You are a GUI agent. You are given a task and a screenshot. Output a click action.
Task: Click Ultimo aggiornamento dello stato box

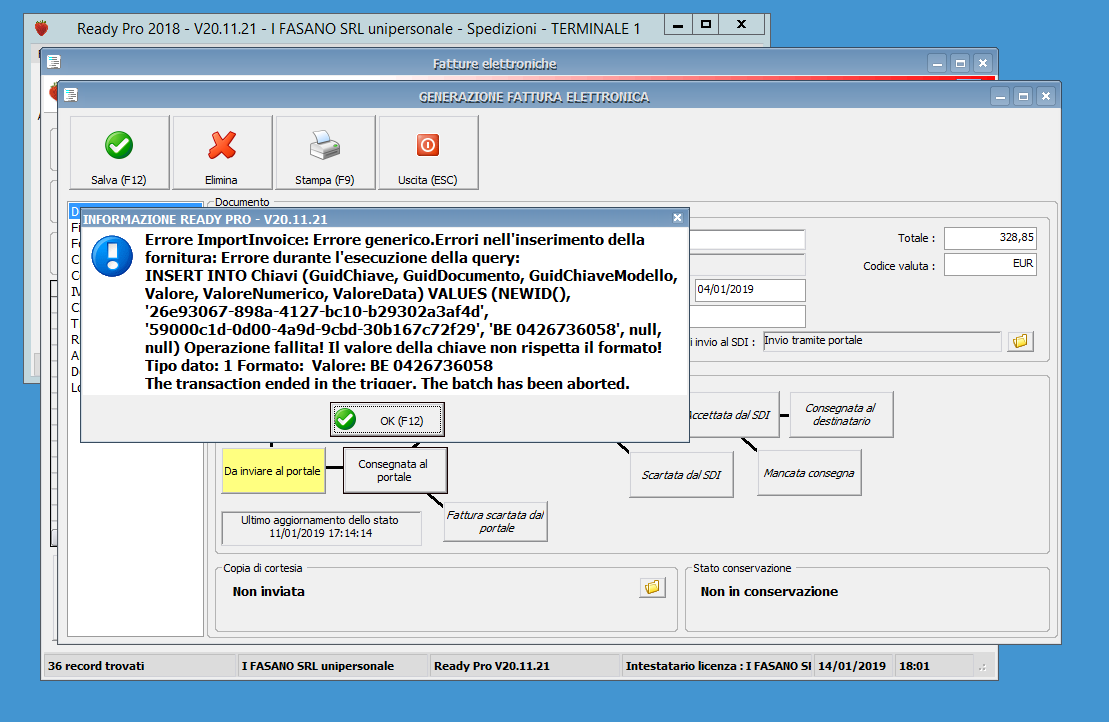(321, 527)
